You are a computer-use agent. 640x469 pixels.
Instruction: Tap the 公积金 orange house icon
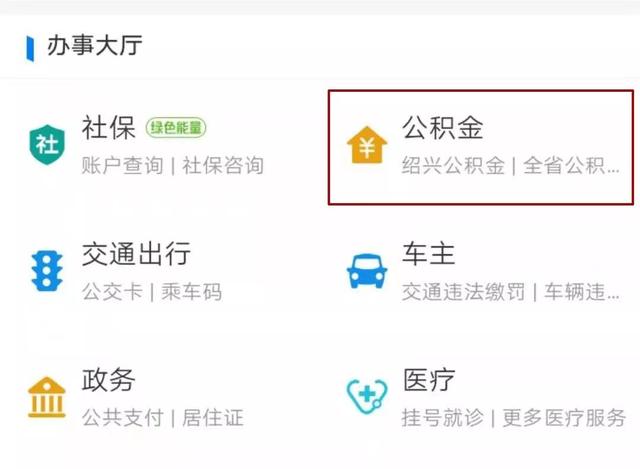tap(367, 145)
